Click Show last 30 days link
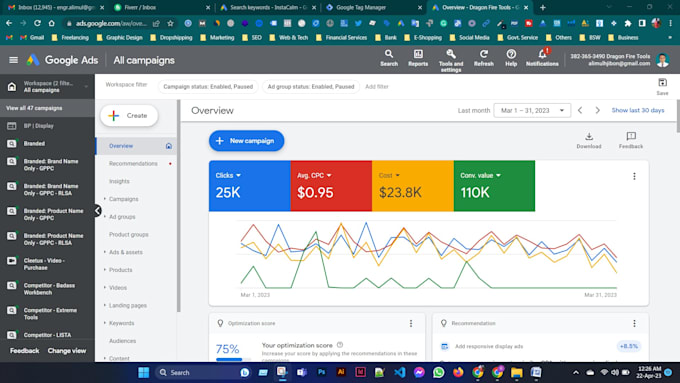The width and height of the screenshot is (680, 383). (x=638, y=110)
